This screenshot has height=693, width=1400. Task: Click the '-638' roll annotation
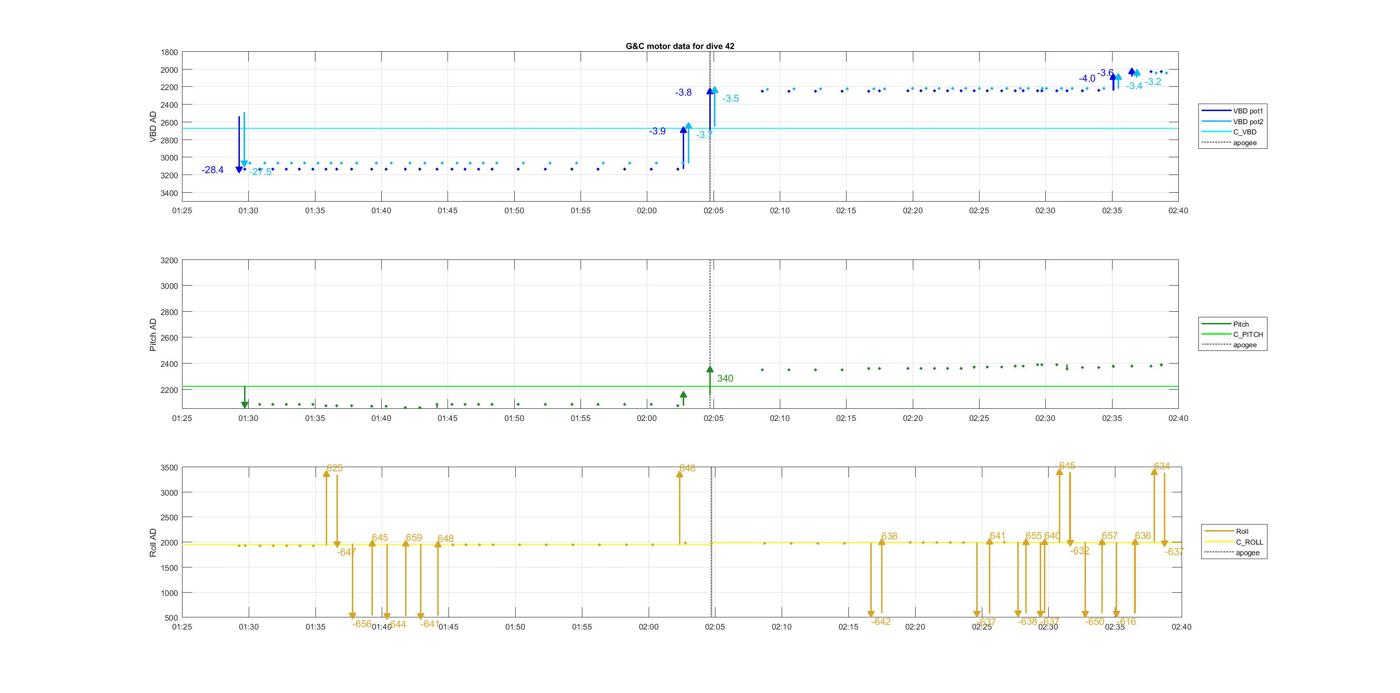(1028, 621)
